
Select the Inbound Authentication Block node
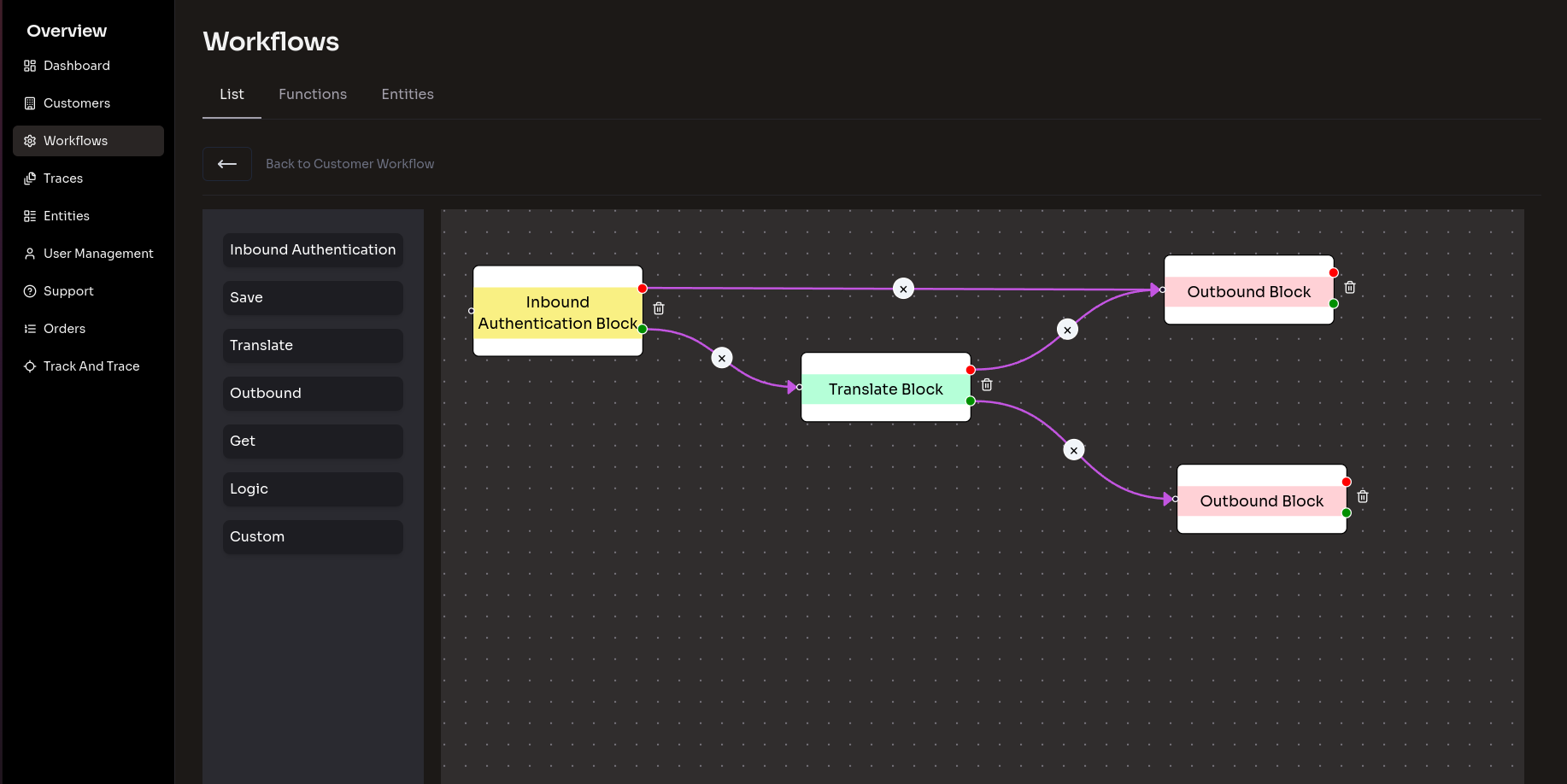tap(558, 312)
